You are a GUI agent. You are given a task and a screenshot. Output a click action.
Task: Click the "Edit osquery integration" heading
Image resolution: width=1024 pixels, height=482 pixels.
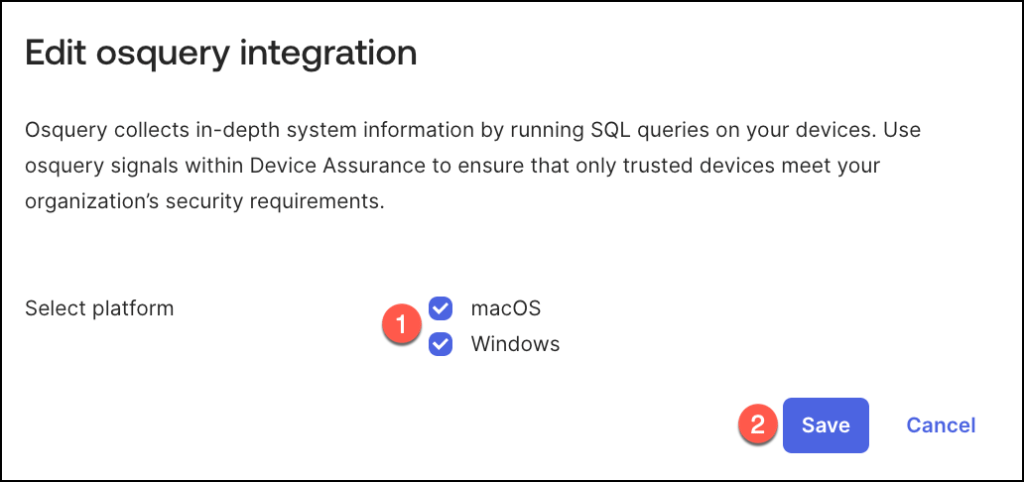pyautogui.click(x=220, y=54)
